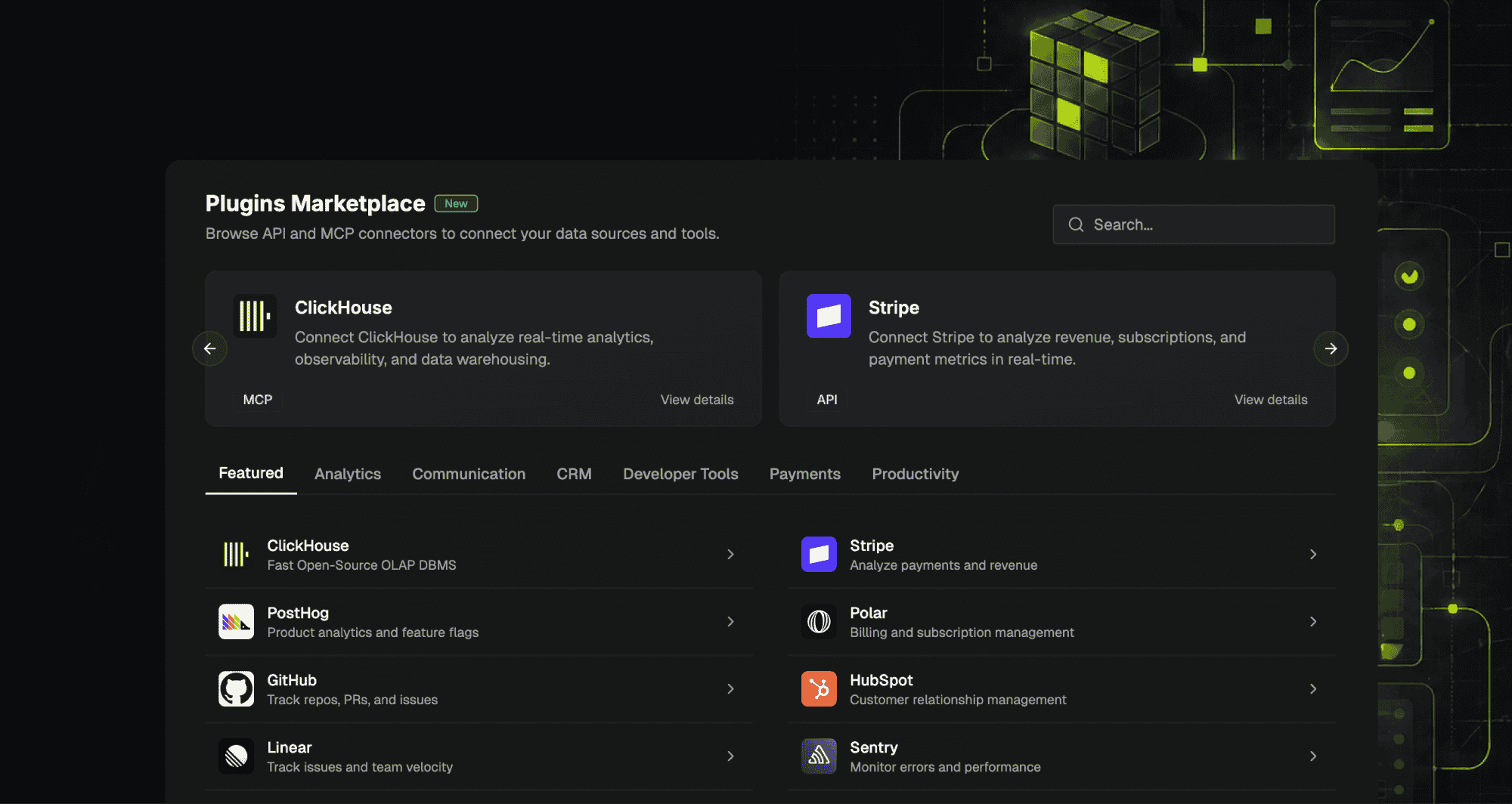The image size is (1512, 804).
Task: Expand the PostHog row chevron
Action: 730,621
